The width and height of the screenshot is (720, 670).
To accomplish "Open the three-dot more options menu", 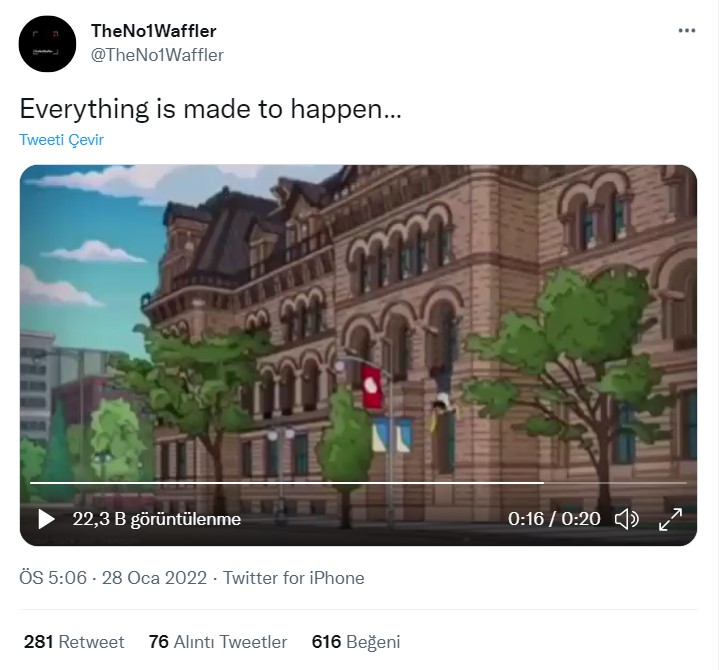I will 686,31.
